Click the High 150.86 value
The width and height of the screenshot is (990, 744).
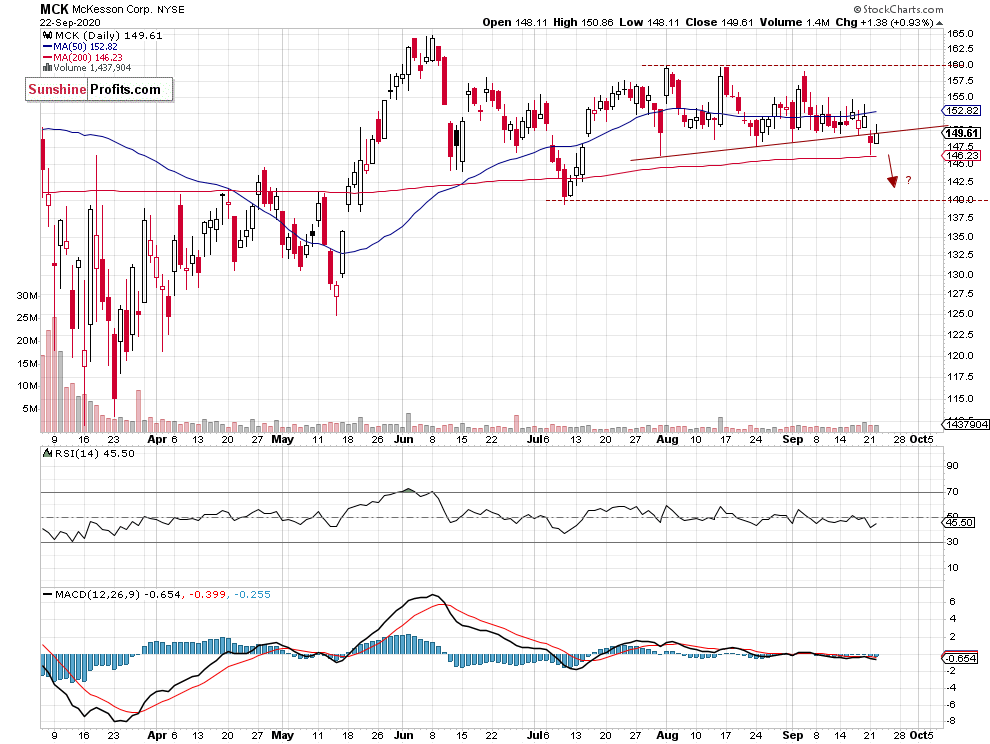click(x=583, y=22)
